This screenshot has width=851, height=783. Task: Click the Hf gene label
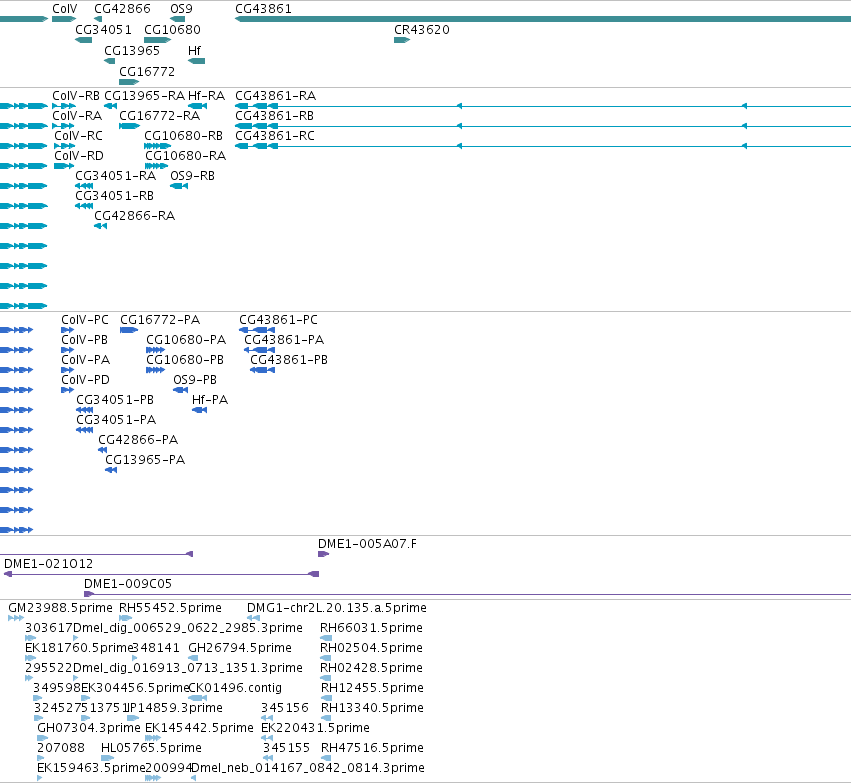[194, 51]
